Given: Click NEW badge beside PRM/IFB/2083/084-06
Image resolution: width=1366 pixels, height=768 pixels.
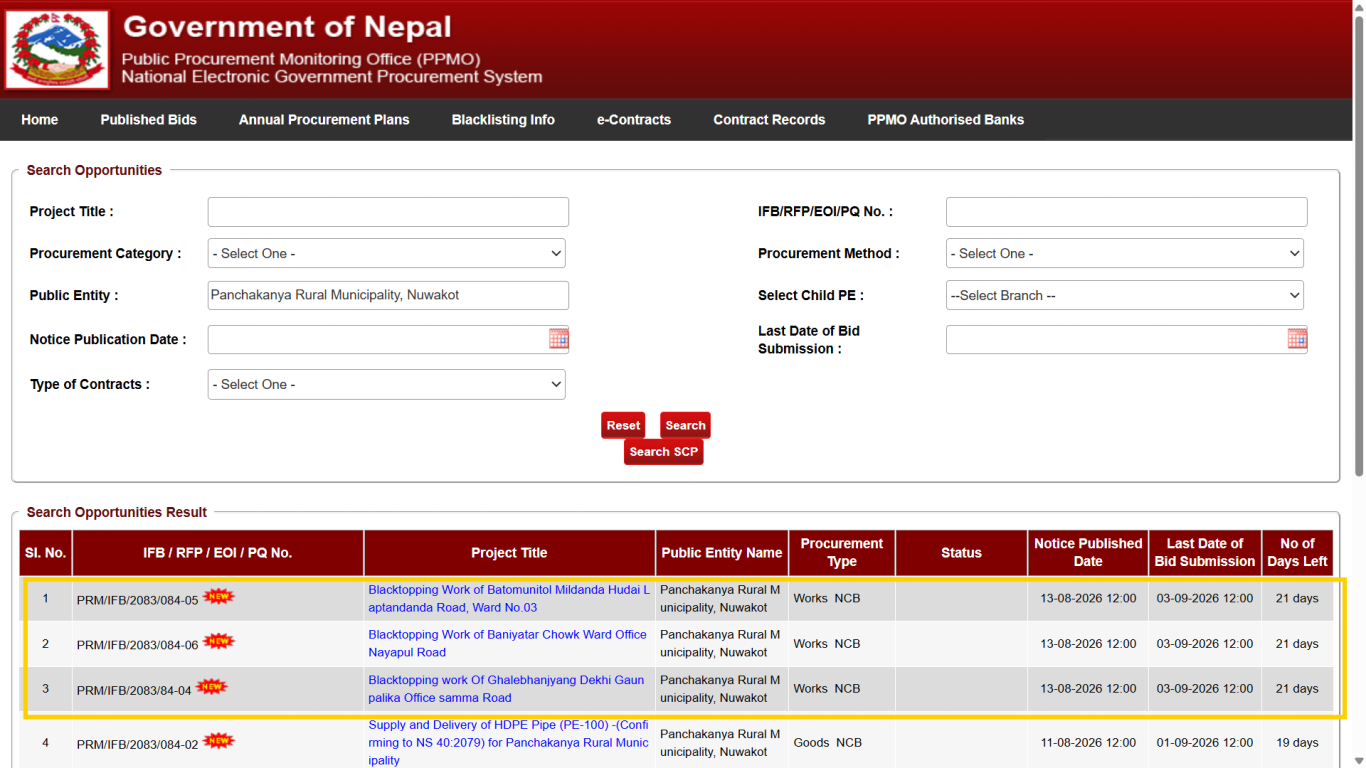Looking at the screenshot, I should [219, 642].
